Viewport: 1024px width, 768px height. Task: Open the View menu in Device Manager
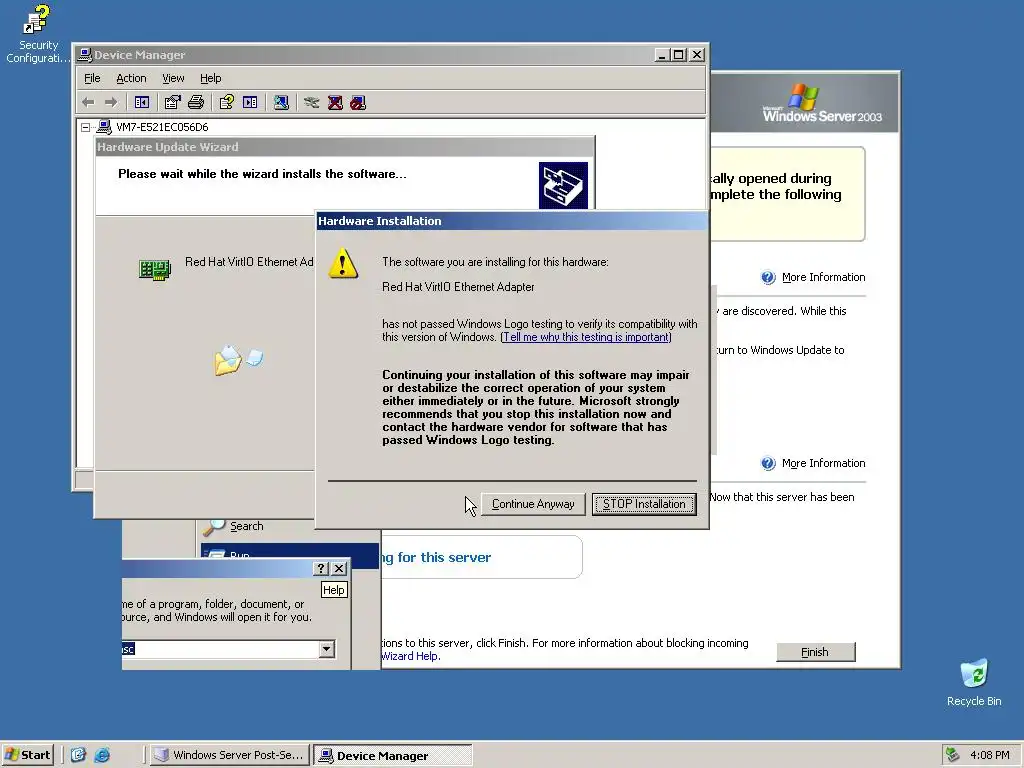point(173,78)
